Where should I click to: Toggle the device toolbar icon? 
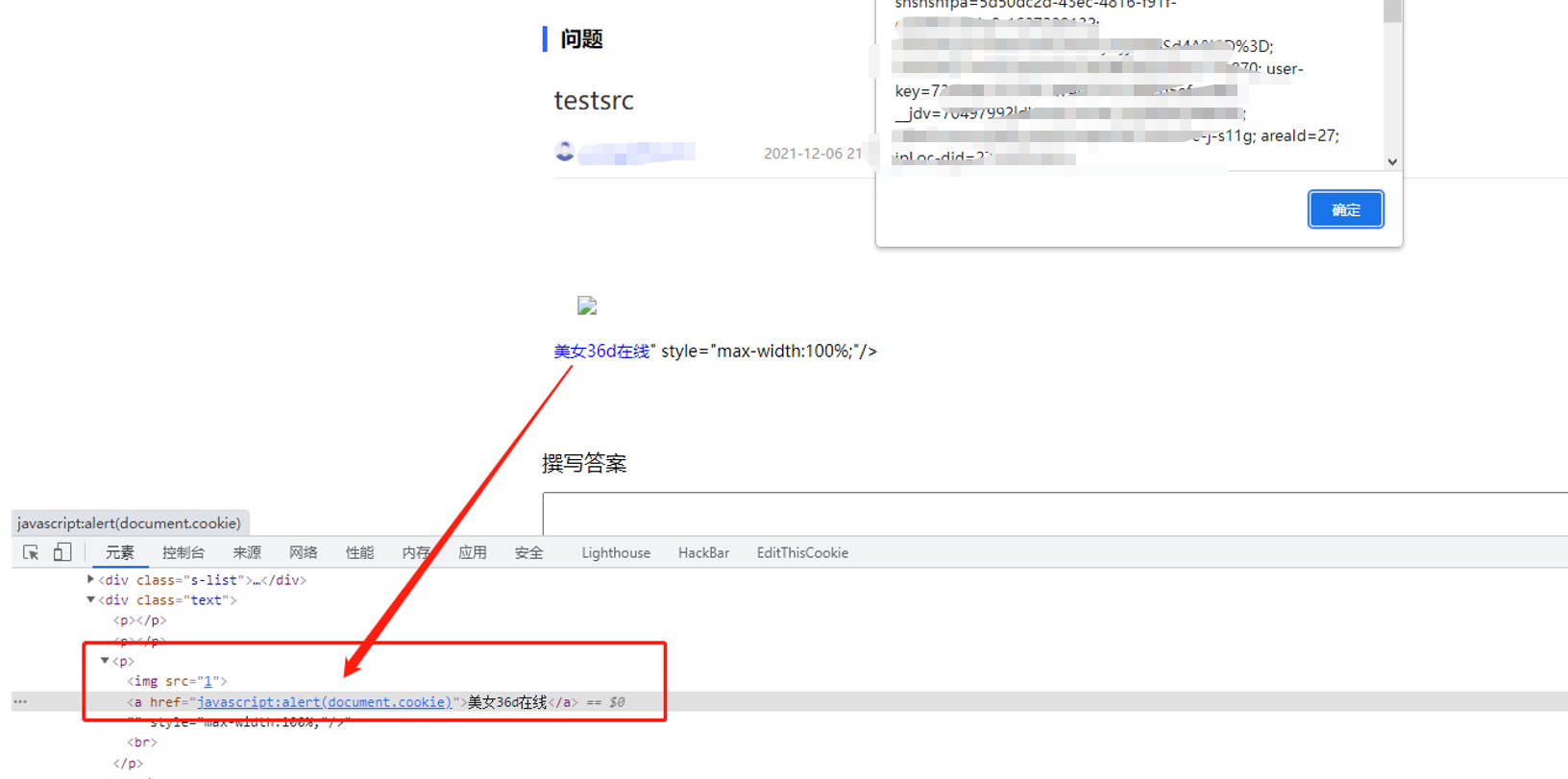pos(62,552)
